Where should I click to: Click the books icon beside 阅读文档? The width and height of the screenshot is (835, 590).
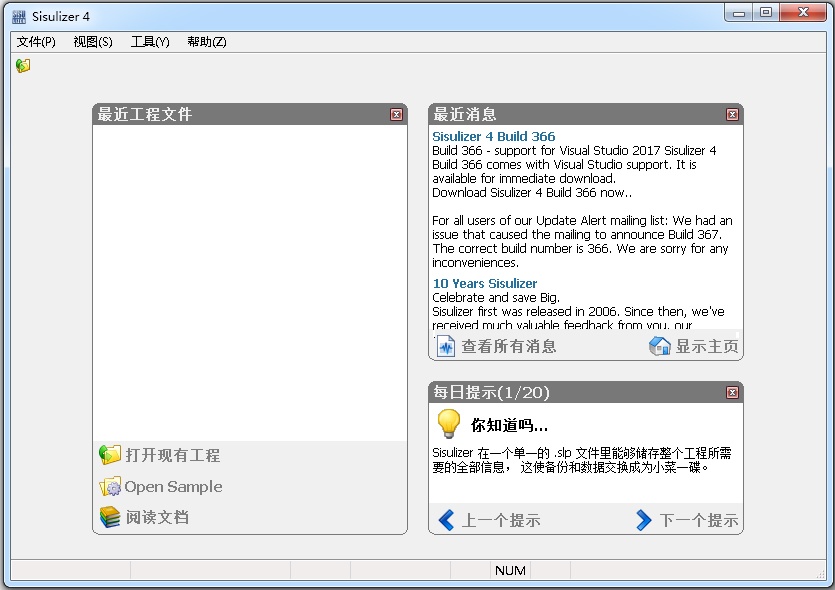pos(110,517)
